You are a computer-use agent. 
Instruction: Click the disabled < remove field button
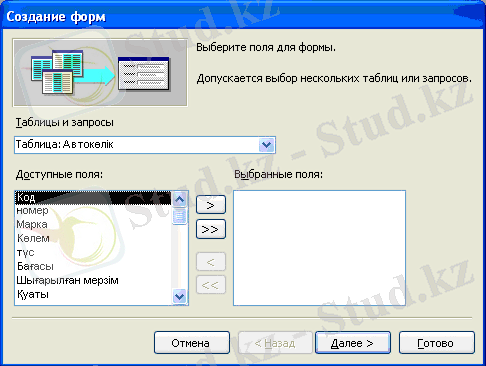[x=211, y=262]
